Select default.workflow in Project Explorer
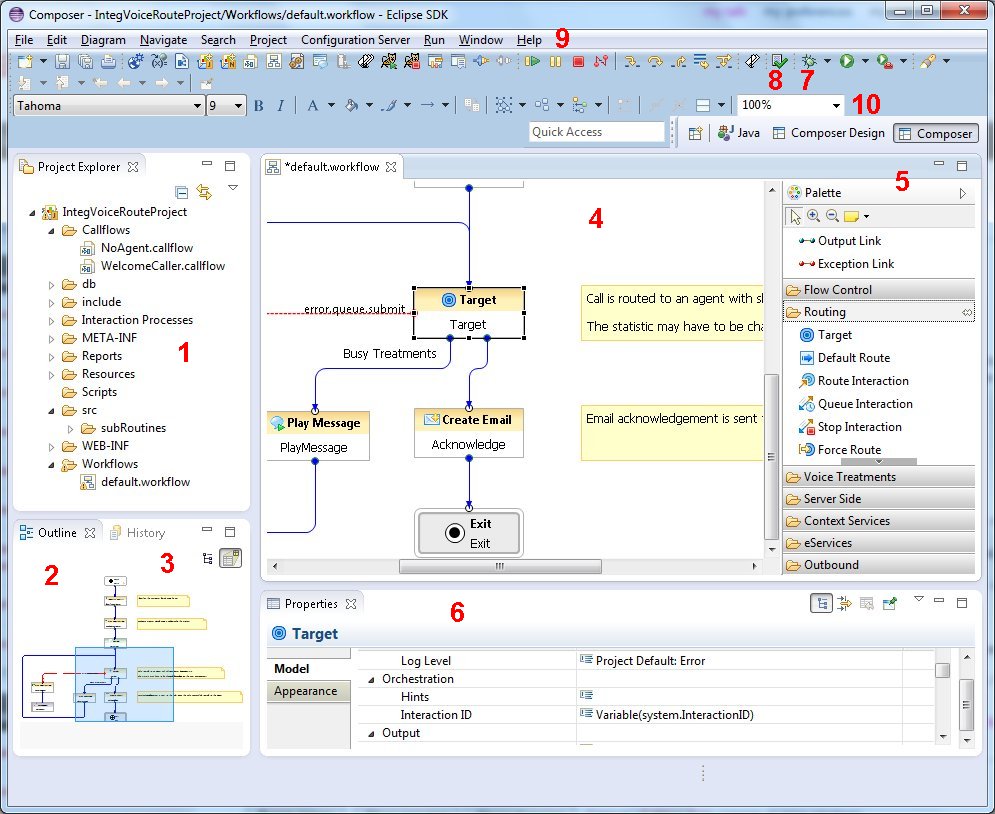 (x=145, y=482)
